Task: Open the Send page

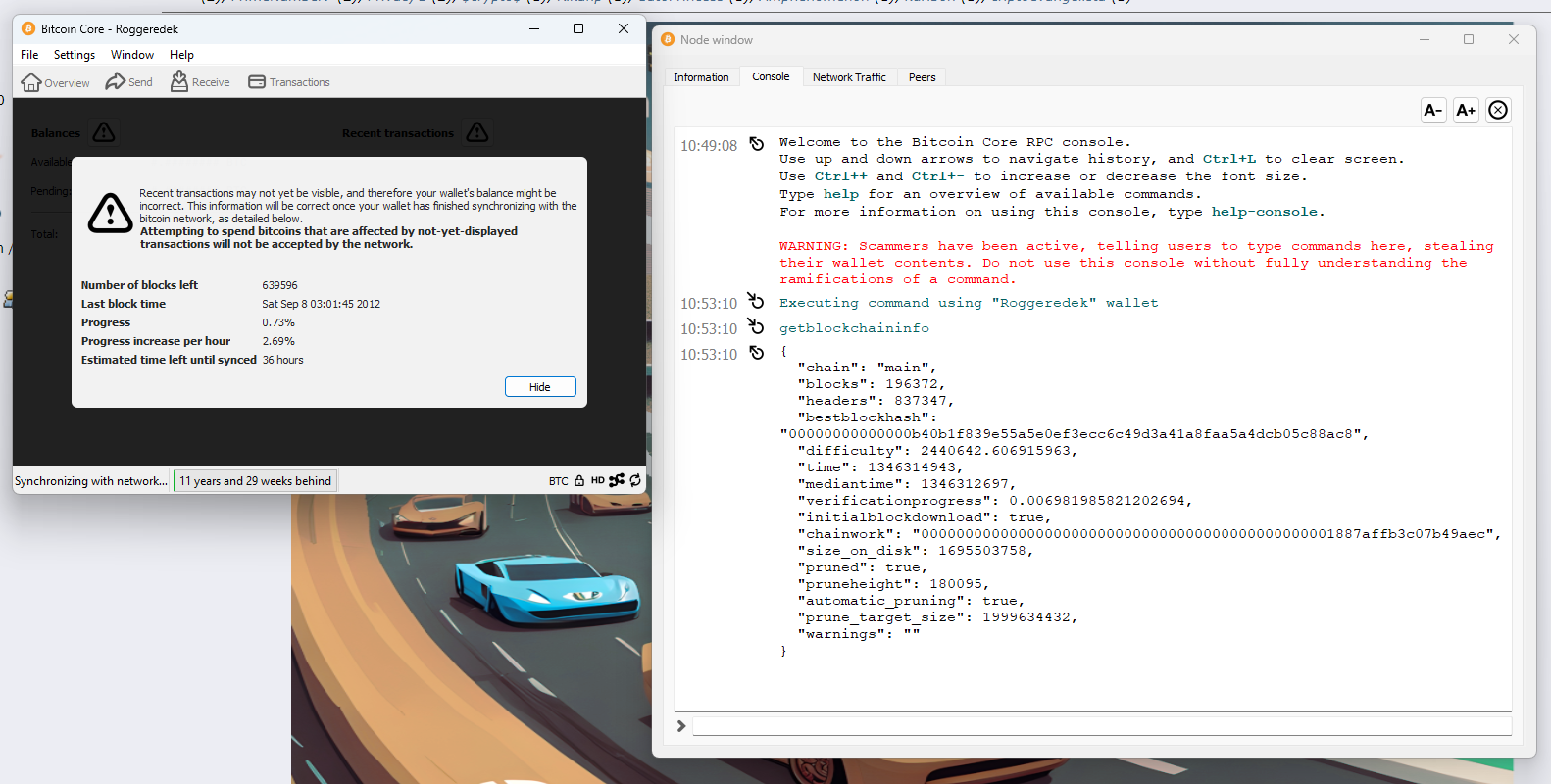Action: point(128,82)
